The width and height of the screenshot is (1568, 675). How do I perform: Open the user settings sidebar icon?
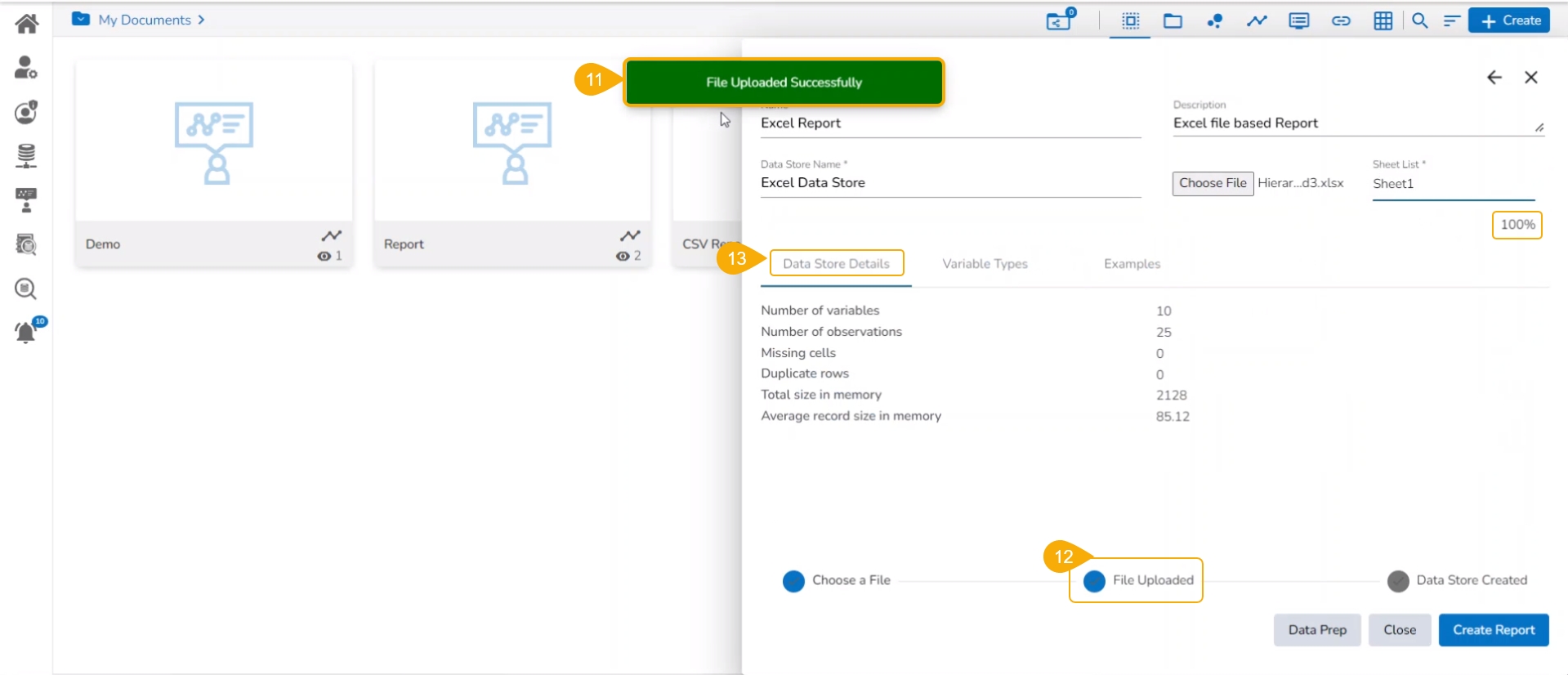coord(26,67)
